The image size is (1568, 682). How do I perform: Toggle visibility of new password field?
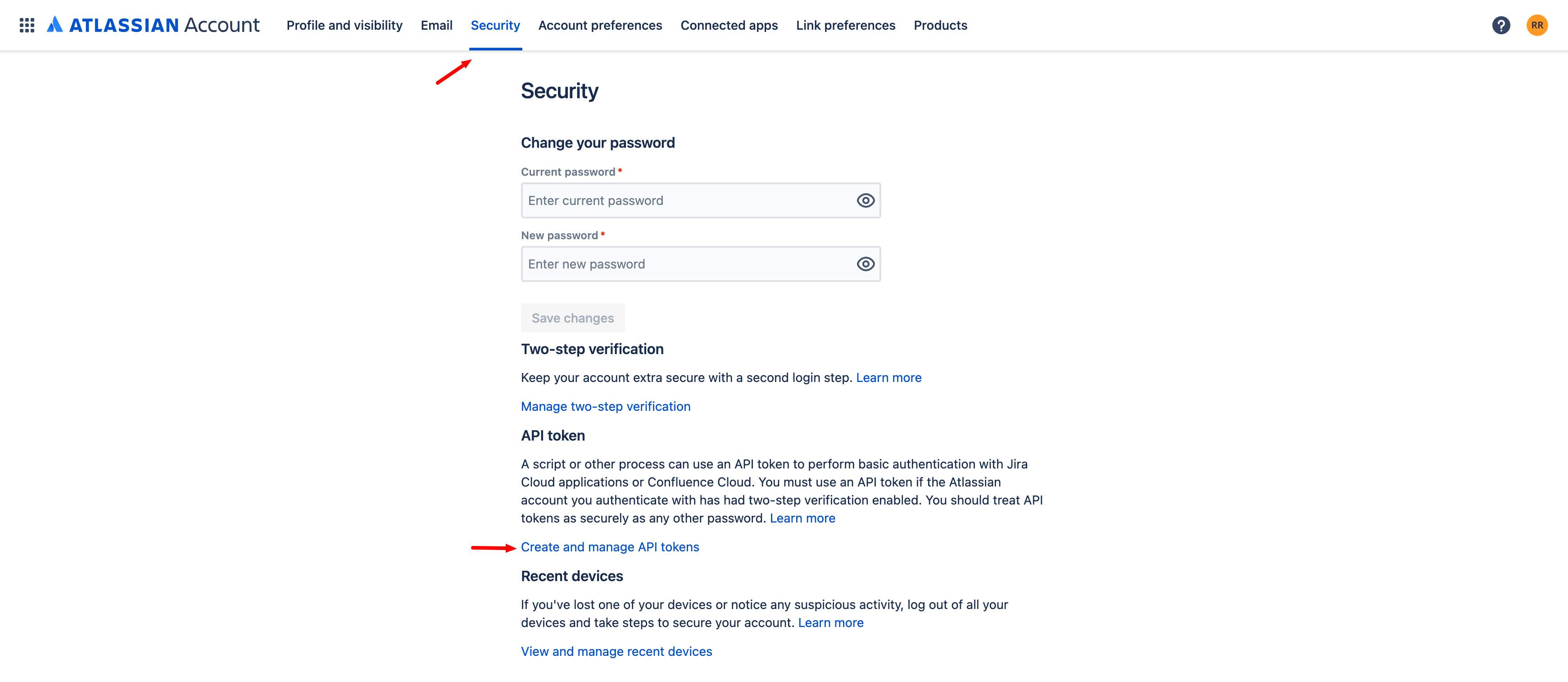(x=865, y=264)
